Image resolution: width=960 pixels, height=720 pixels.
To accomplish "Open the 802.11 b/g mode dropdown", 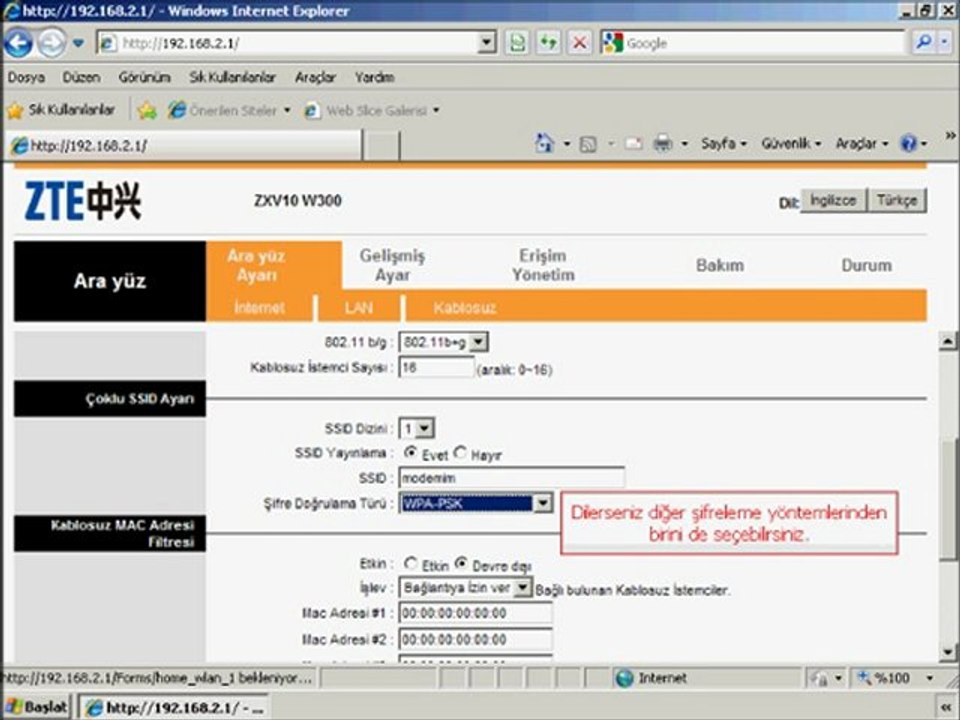I will pos(443,342).
